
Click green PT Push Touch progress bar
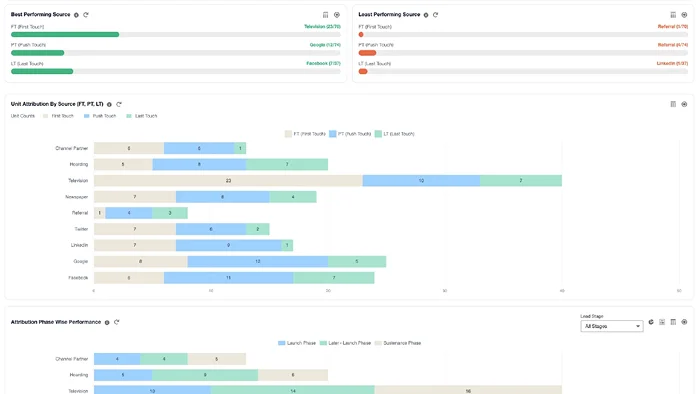click(37, 53)
